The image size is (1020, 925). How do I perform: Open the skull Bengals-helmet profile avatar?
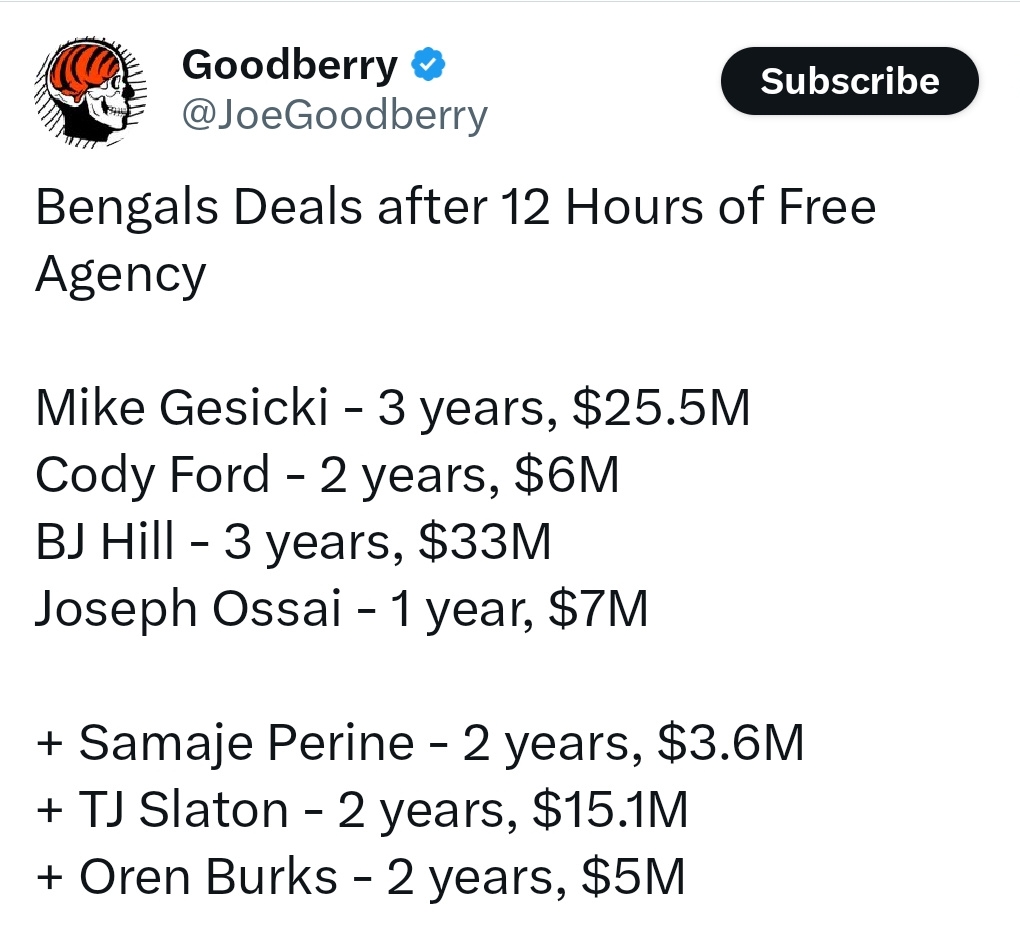[90, 91]
